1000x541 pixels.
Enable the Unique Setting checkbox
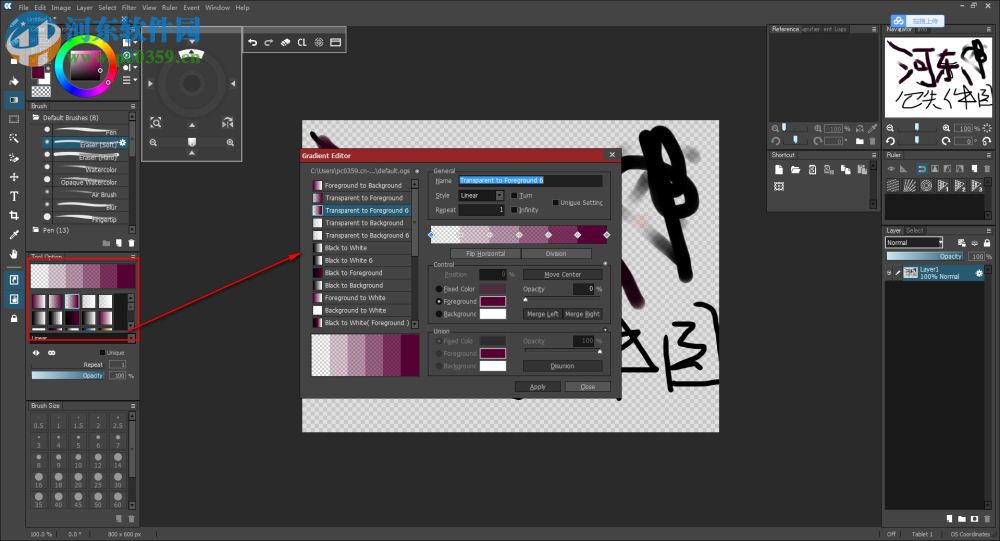click(x=555, y=203)
